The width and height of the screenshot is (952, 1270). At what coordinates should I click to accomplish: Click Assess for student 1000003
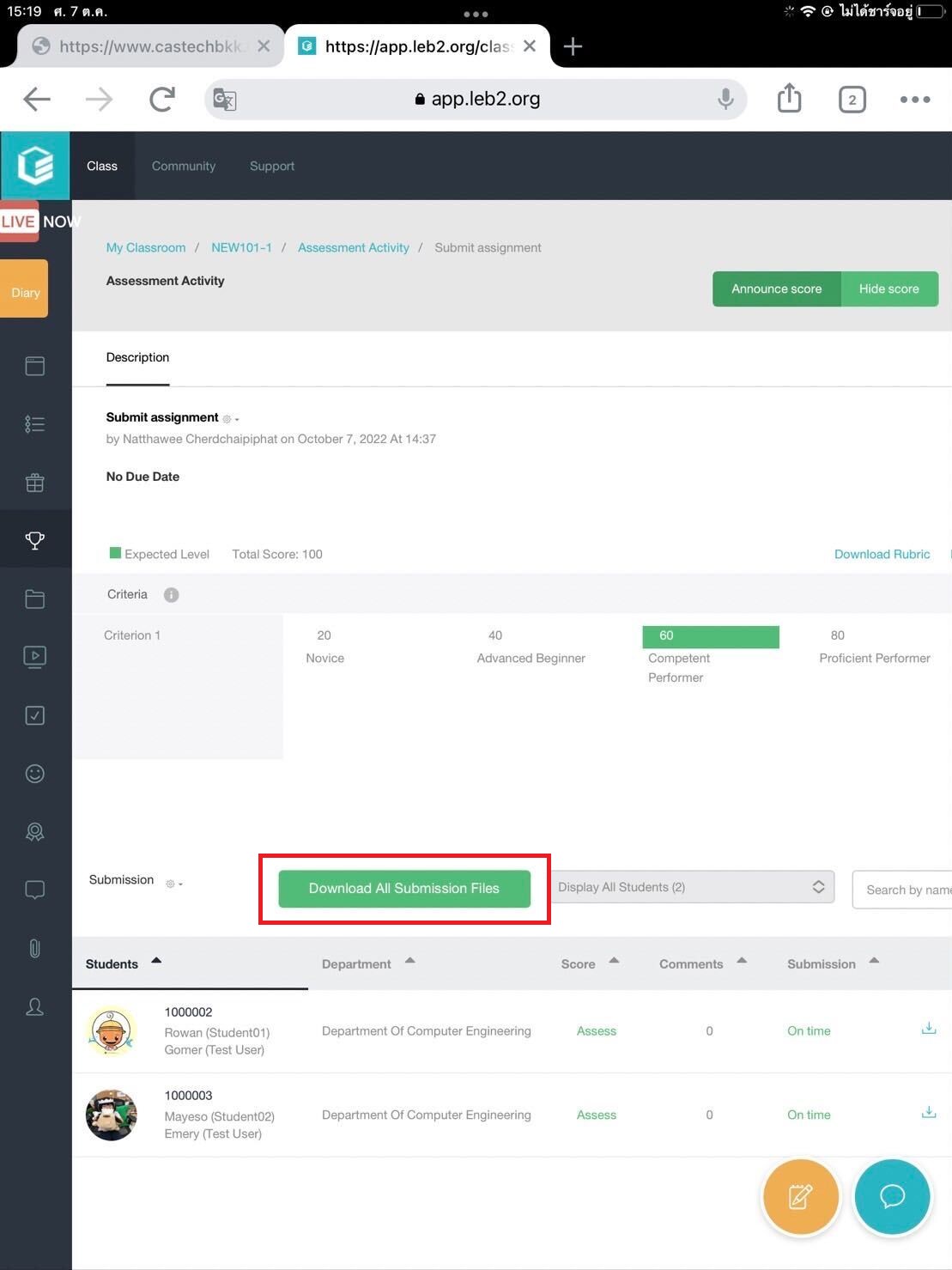[597, 1115]
